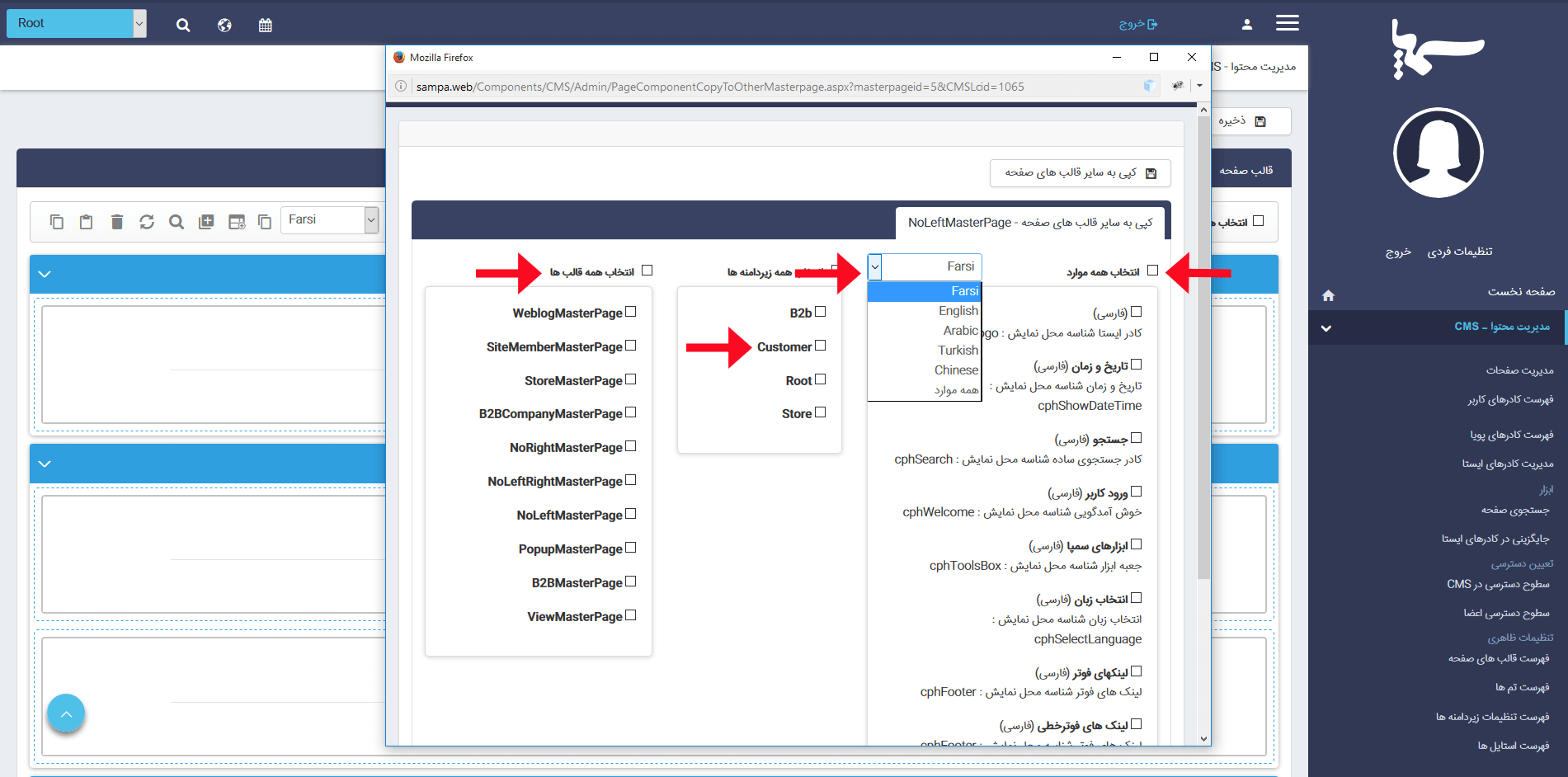Viewport: 1568px width, 777px height.
Task: Select English from the language list
Action: (958, 311)
